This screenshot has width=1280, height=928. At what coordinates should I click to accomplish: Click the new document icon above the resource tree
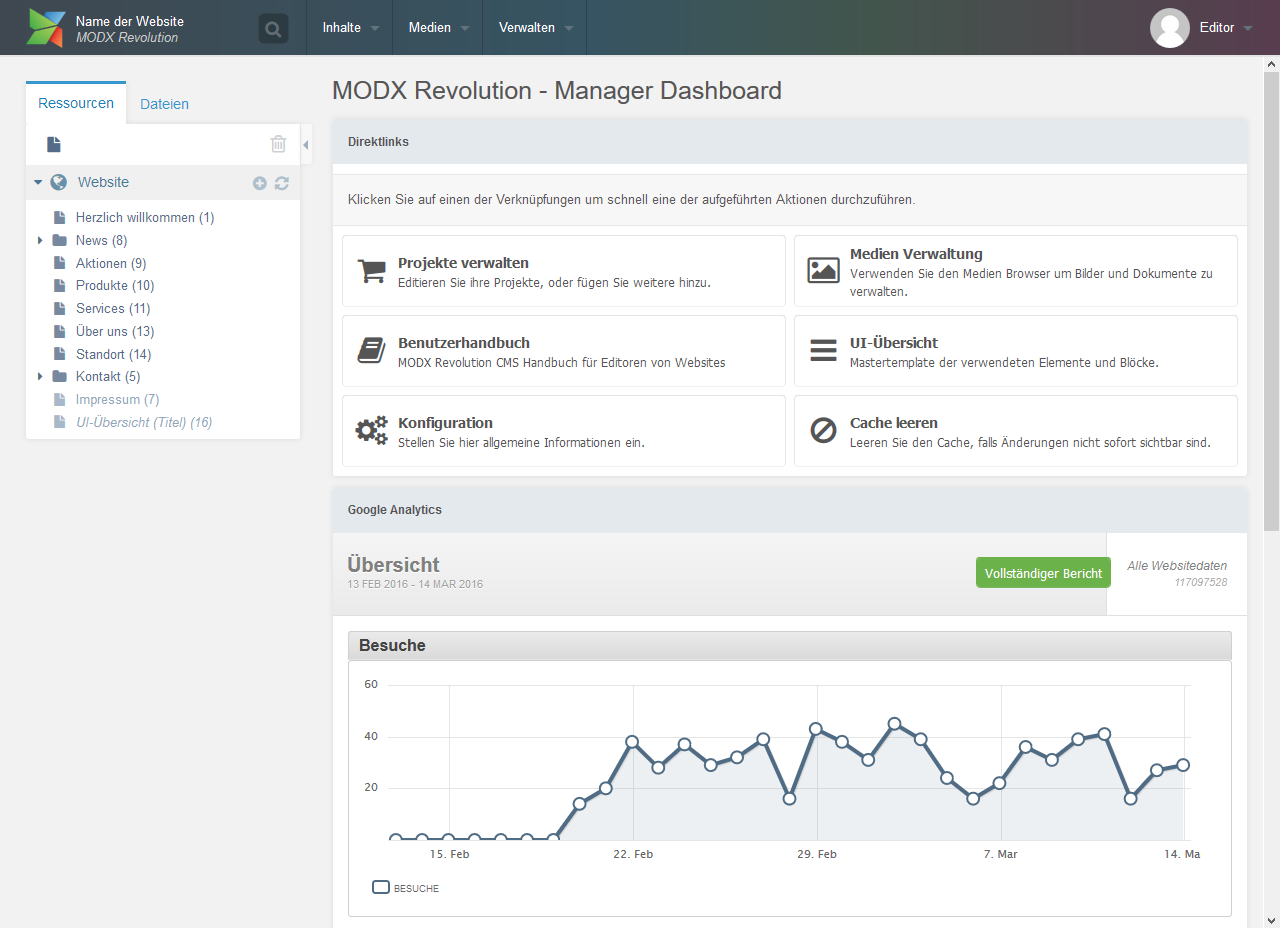click(x=52, y=144)
